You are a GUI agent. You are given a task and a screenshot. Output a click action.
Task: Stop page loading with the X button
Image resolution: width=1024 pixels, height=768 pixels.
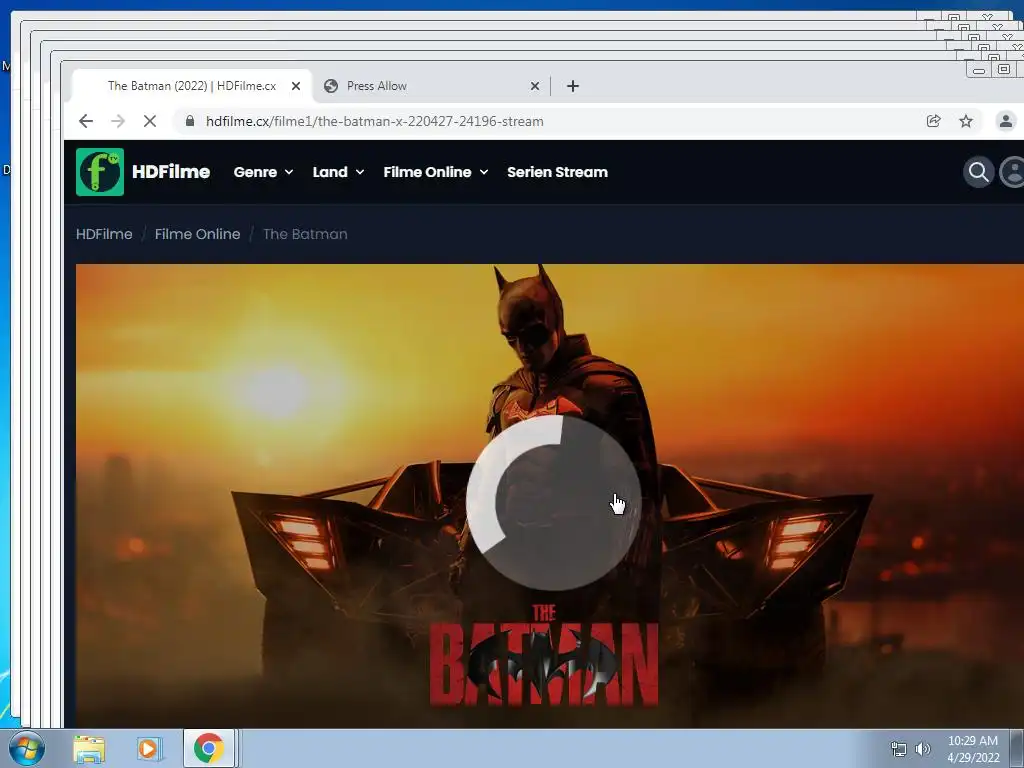(150, 121)
